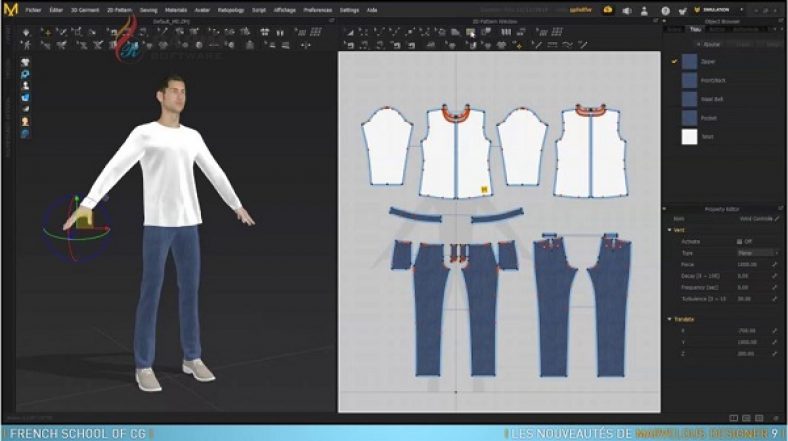788x441 pixels.
Task: Click the Marvelous Designer logo icon
Action: click(x=9, y=9)
